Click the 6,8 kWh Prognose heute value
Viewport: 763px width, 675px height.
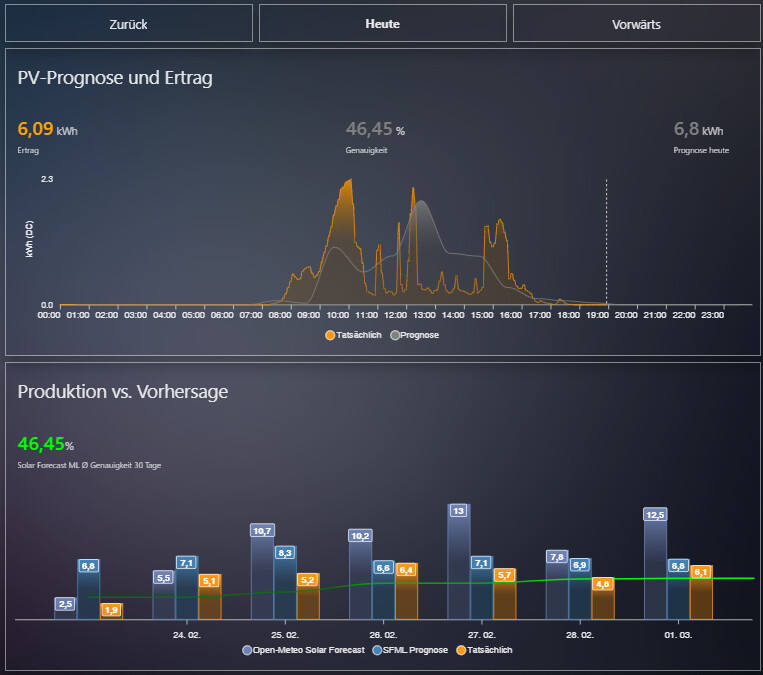click(687, 129)
